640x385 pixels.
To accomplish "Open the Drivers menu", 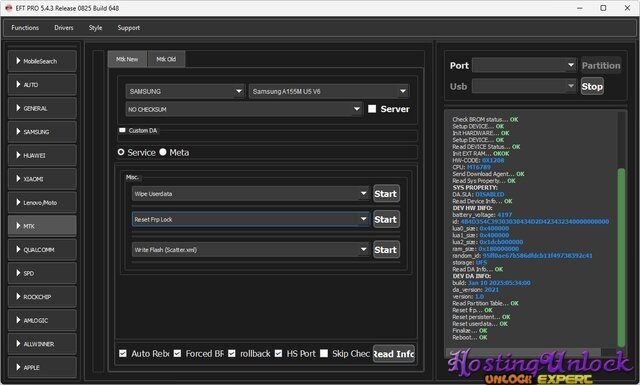I will (x=64, y=28).
